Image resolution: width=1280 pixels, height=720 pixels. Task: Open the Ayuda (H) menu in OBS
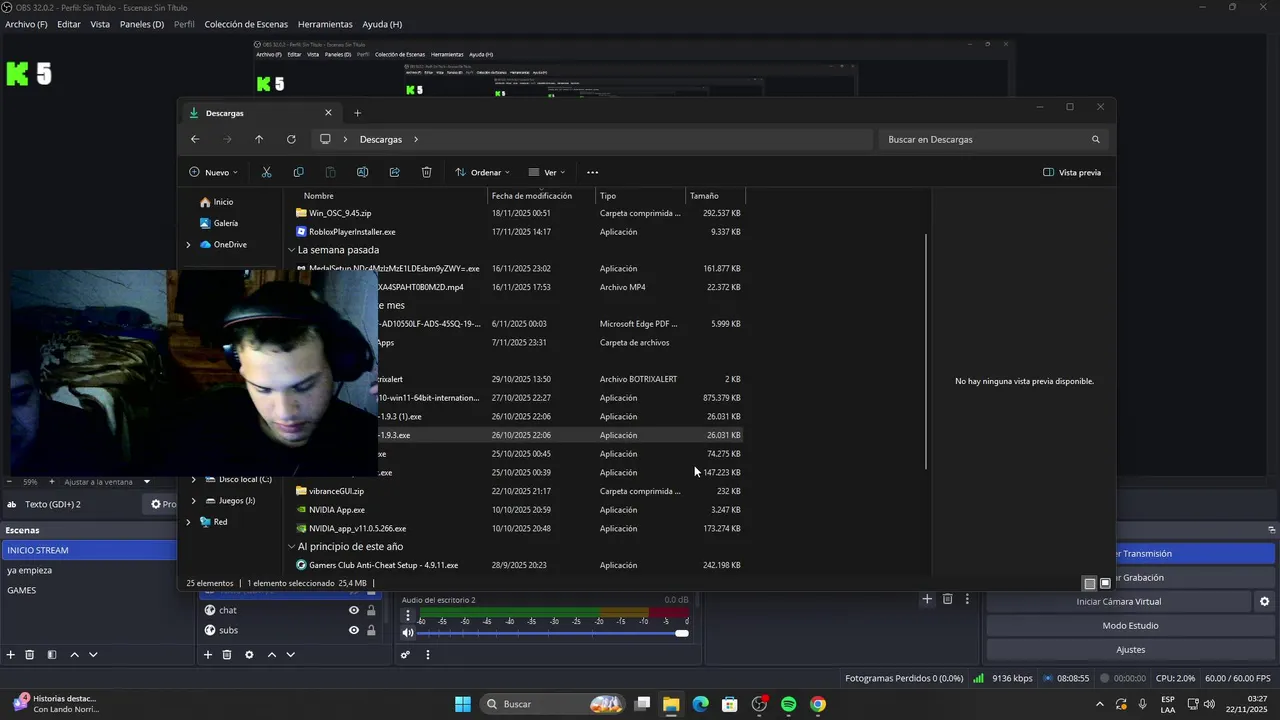click(x=382, y=24)
